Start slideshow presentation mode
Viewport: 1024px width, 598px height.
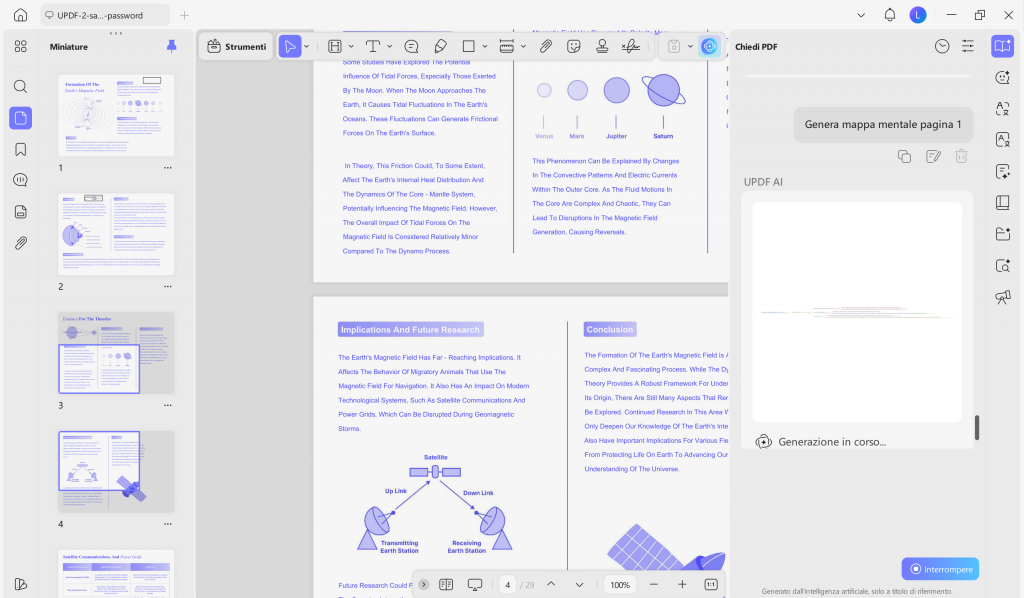pos(475,584)
